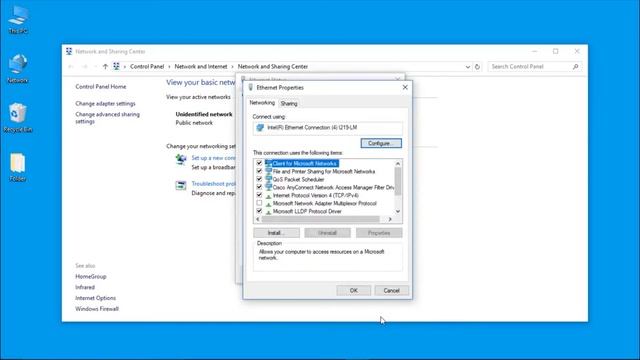Click OK in Ethernet Properties
Viewport: 640px width, 360px height.
353,290
